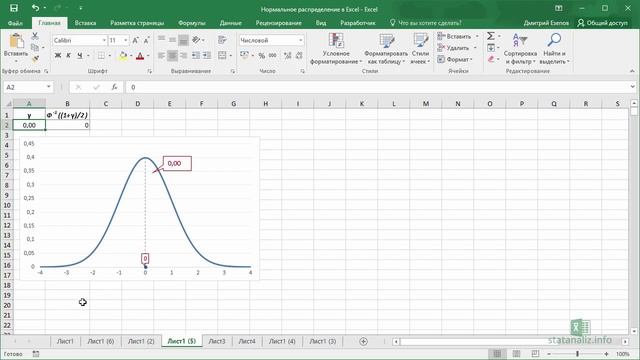
Task: Click the Accounting currency format icon
Action: [x=244, y=56]
